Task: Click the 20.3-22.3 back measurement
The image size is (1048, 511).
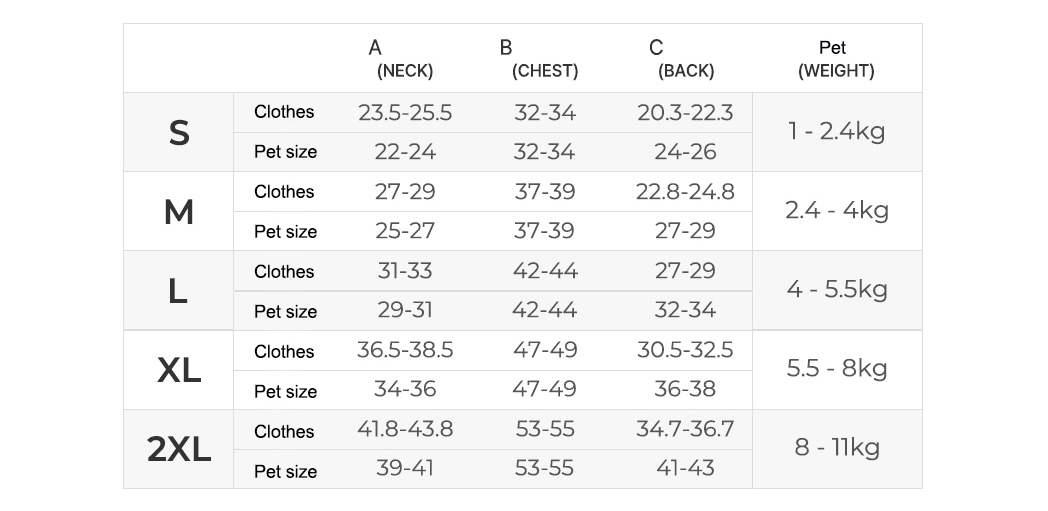Action: click(x=685, y=113)
